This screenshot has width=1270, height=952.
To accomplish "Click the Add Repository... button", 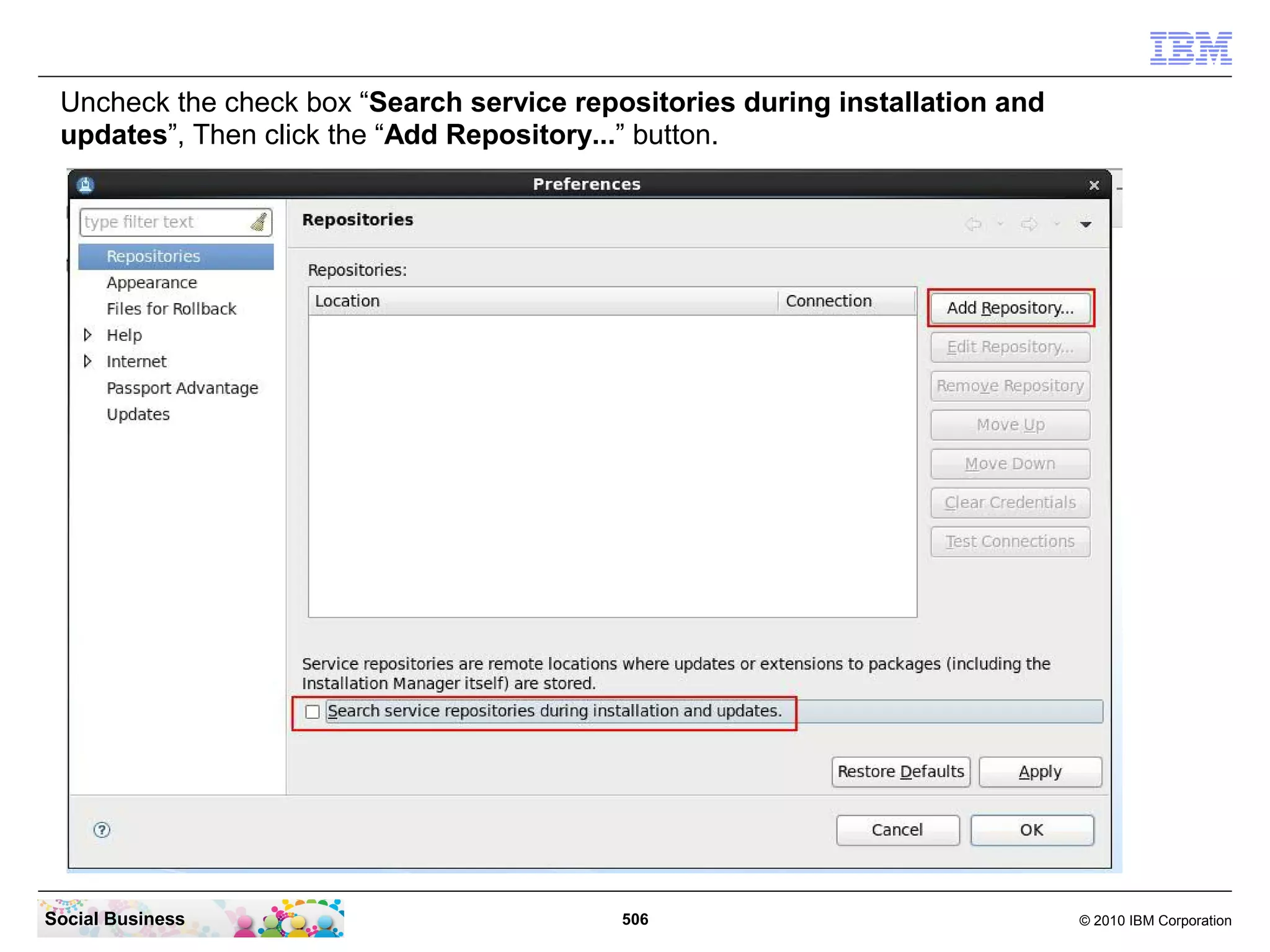I will point(1010,308).
